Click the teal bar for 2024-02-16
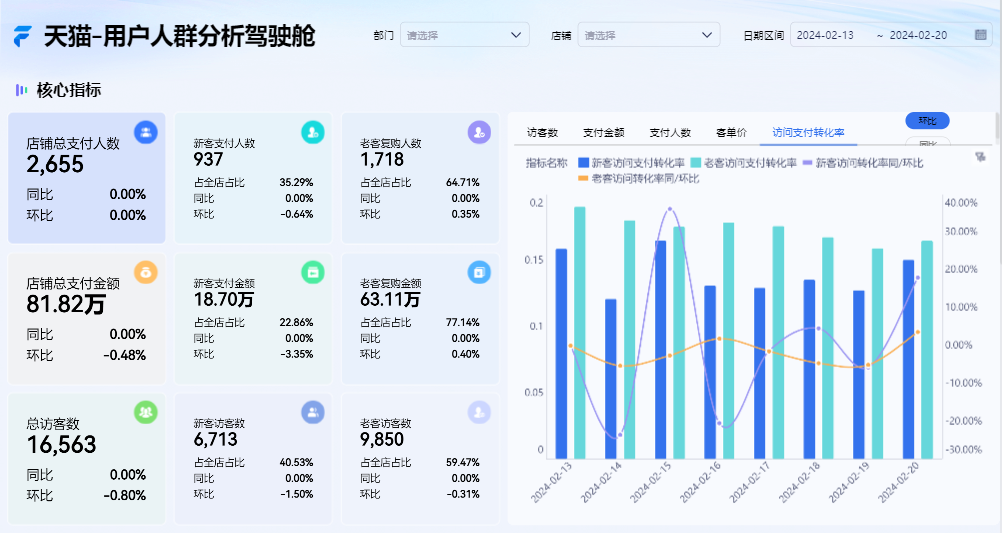 coord(728,341)
